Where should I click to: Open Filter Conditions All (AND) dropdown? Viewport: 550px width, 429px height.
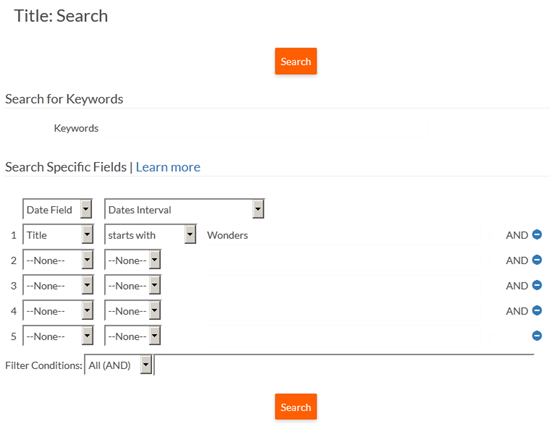[x=118, y=365]
